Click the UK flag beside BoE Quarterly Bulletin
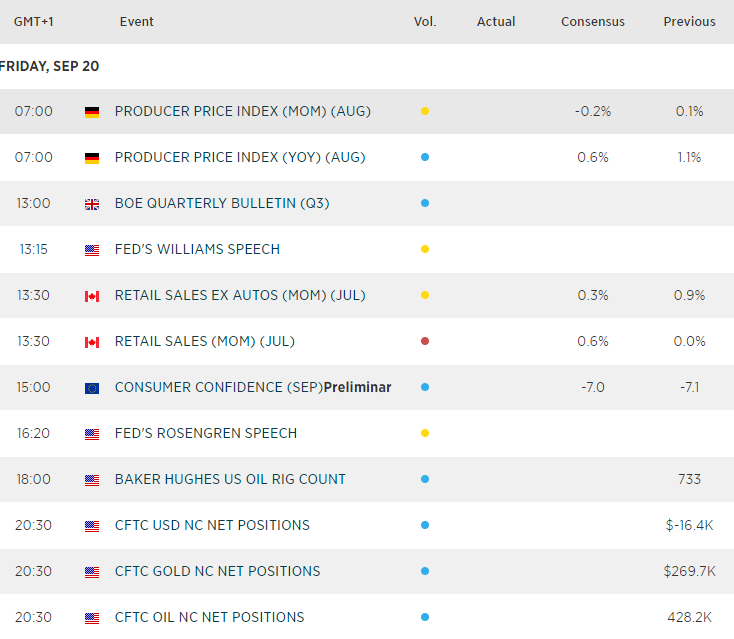 click(x=92, y=204)
